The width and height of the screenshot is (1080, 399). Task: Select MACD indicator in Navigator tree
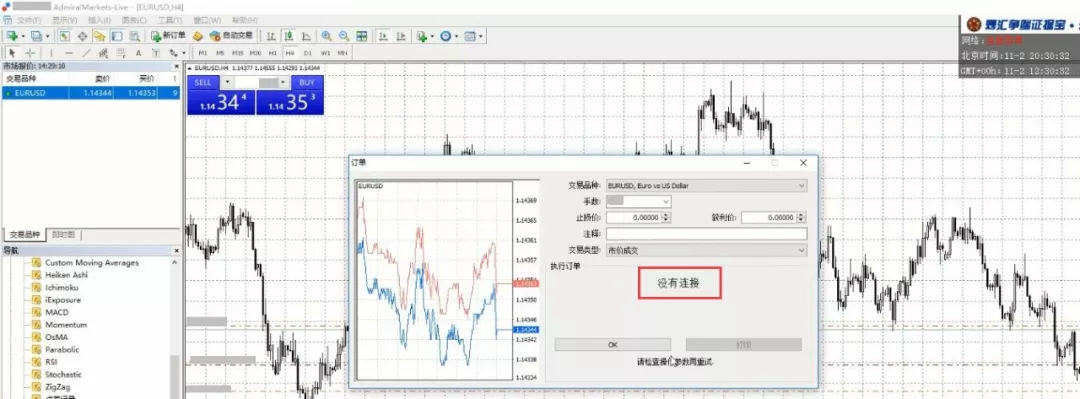[56, 312]
